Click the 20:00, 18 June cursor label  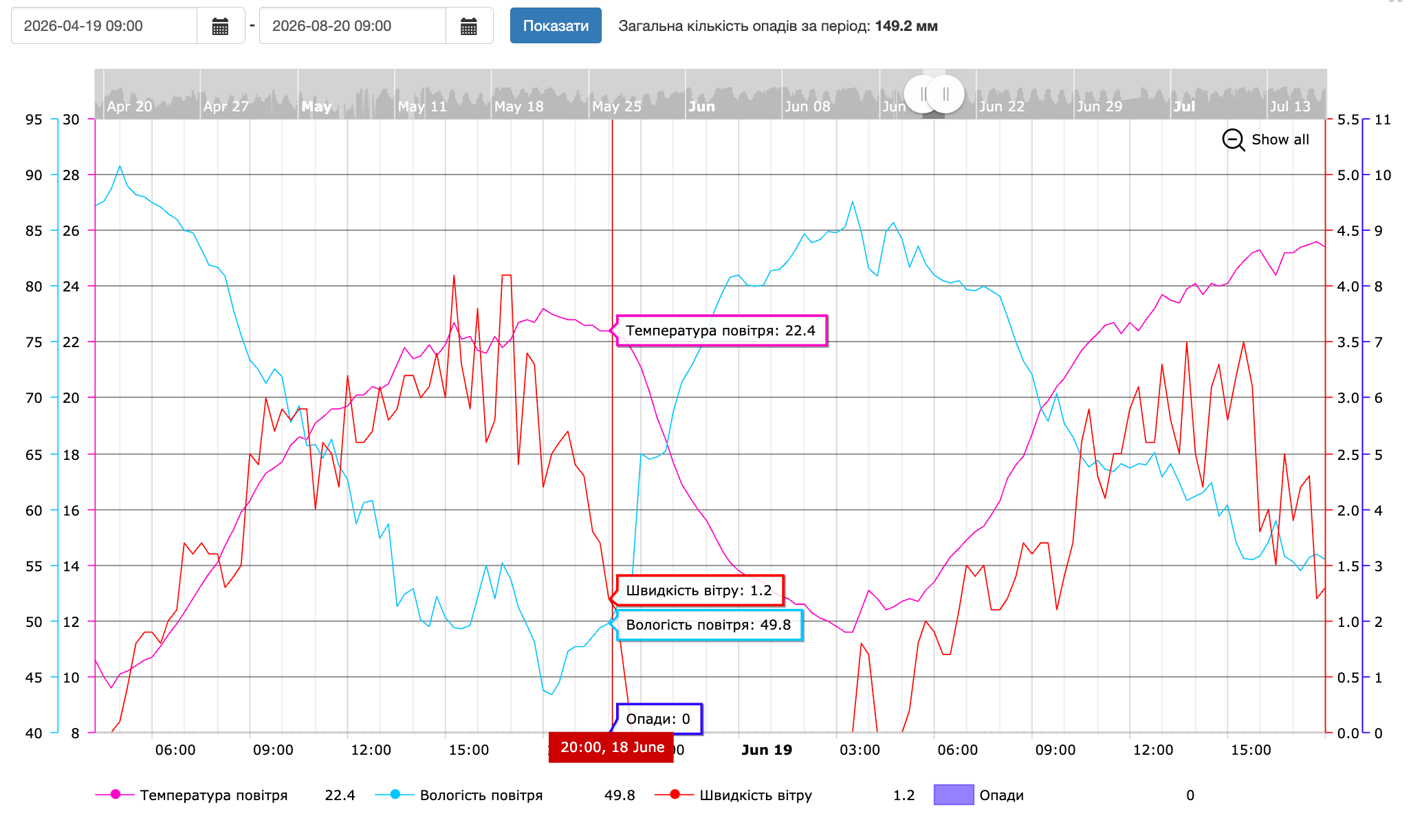click(x=612, y=747)
